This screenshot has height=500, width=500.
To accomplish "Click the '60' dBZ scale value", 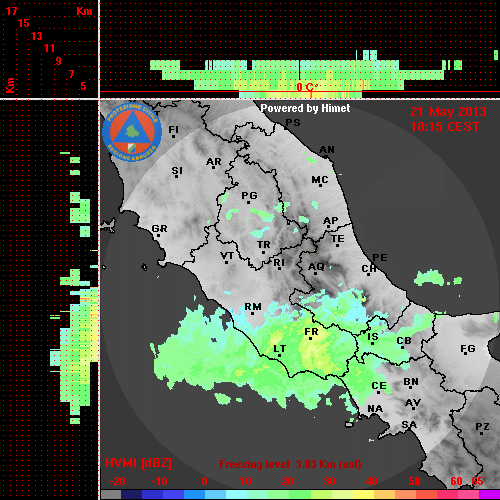I will point(456,481).
